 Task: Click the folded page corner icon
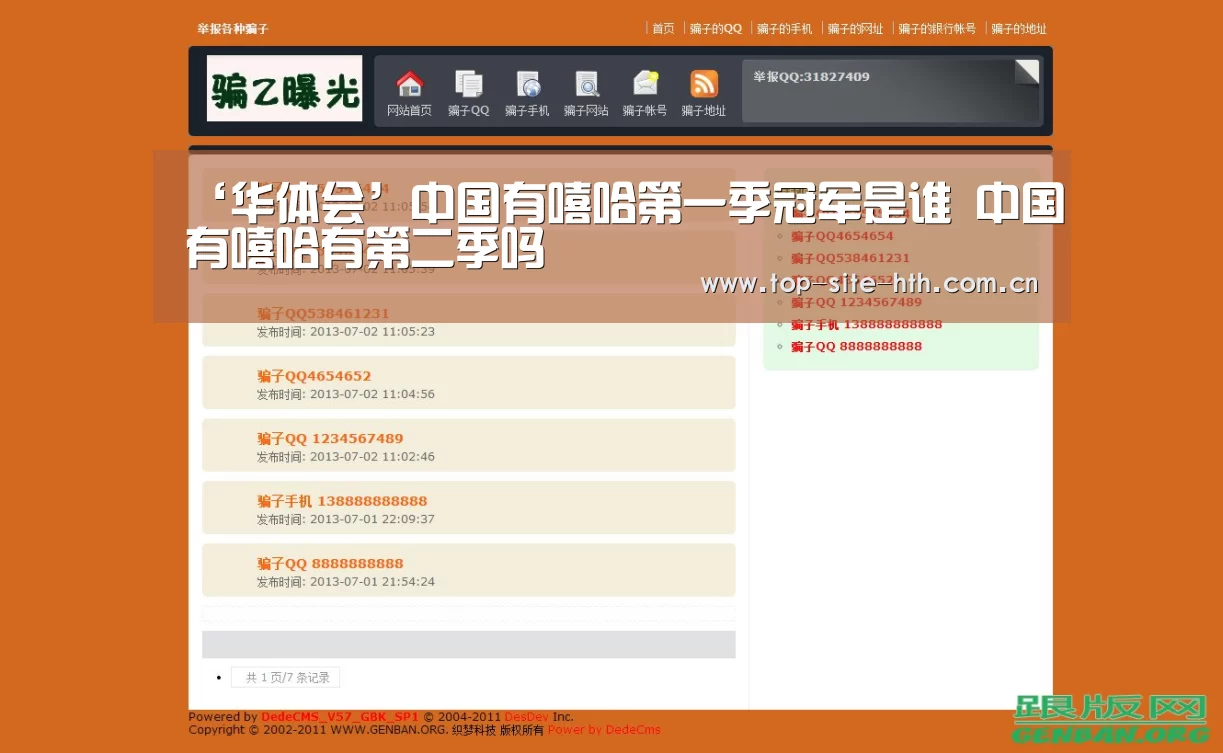coord(1027,72)
